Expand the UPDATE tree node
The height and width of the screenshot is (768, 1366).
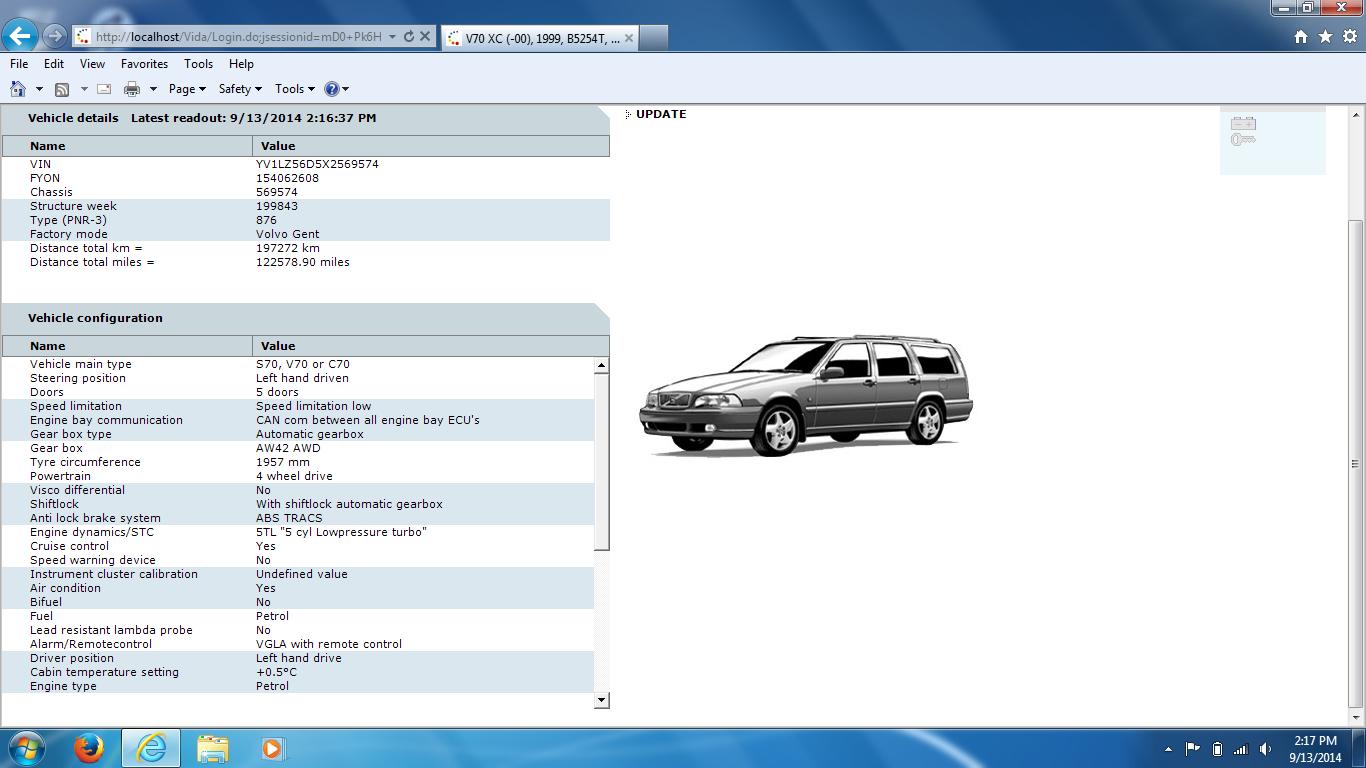click(628, 115)
